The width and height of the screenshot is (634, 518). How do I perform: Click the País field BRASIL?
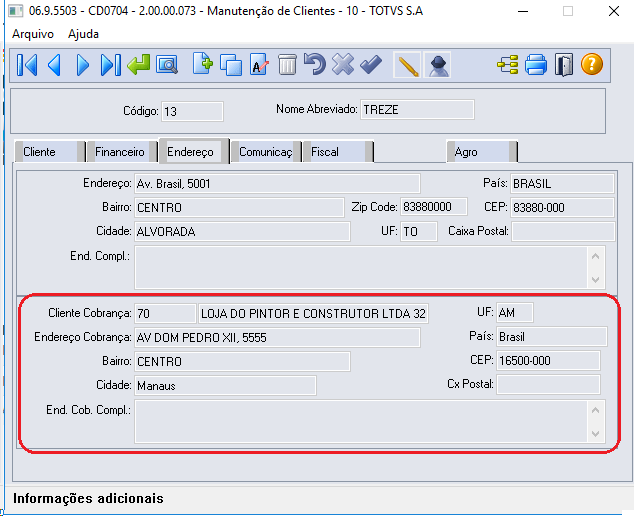pyautogui.click(x=562, y=184)
